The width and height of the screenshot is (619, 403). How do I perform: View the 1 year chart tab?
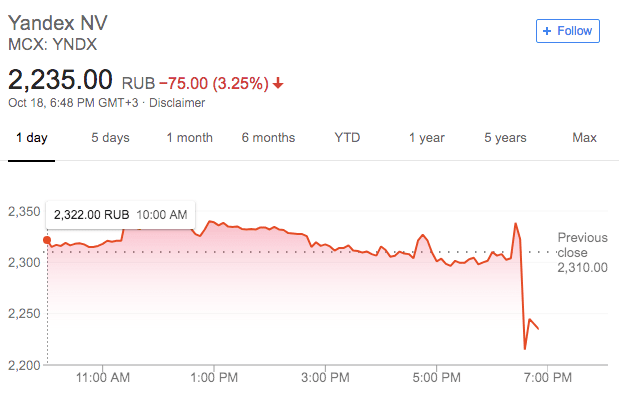click(x=426, y=137)
